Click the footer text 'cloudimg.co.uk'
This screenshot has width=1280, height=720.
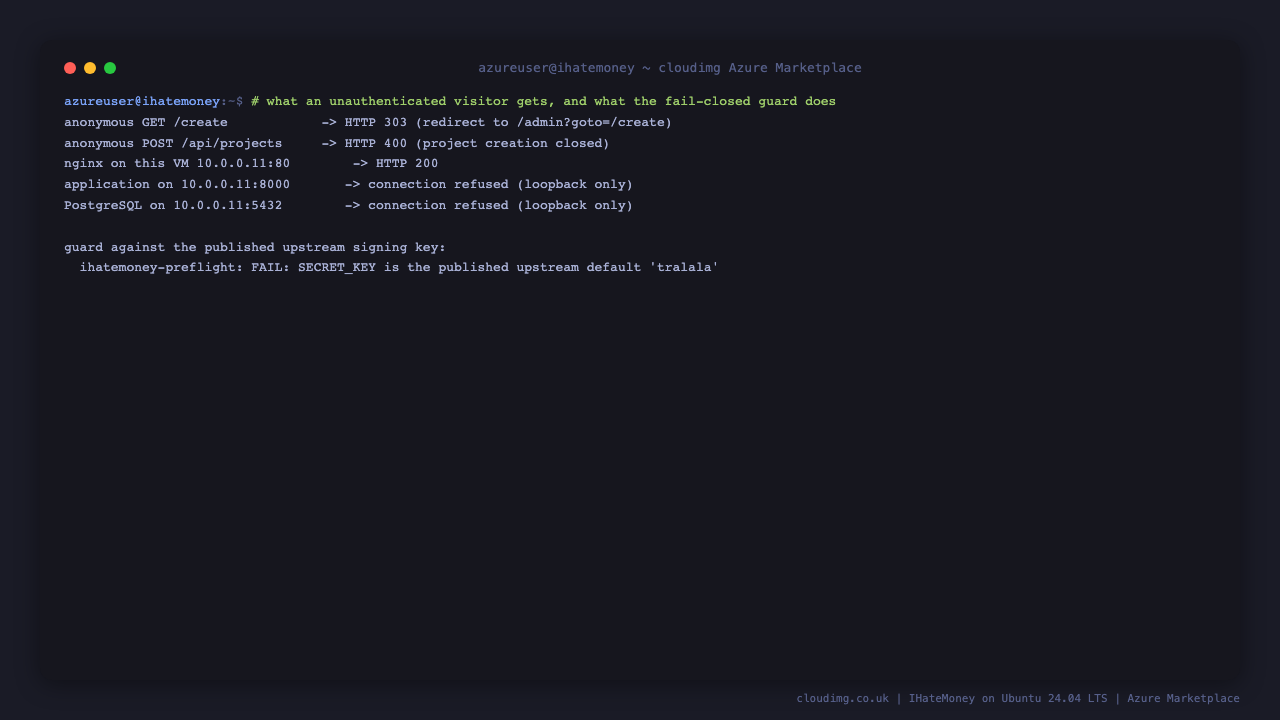point(842,698)
